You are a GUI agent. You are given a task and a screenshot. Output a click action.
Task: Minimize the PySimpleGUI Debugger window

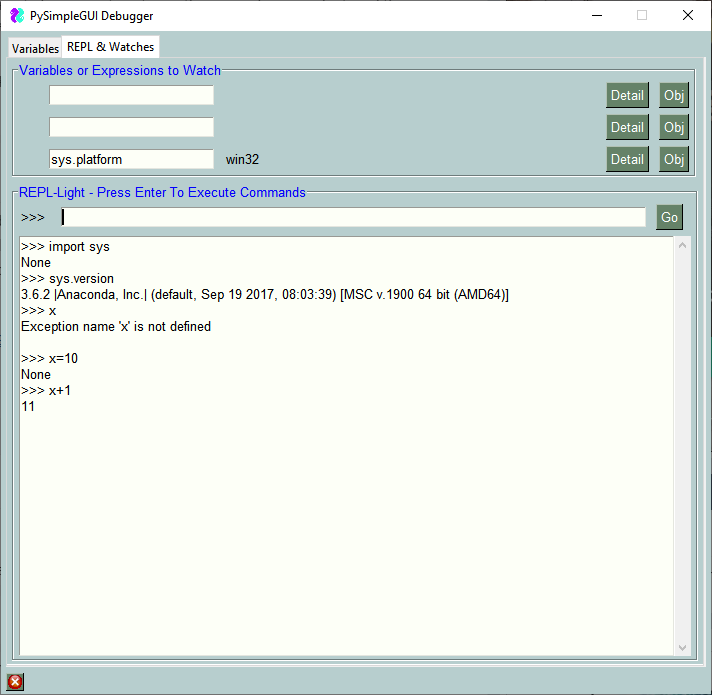point(597,15)
